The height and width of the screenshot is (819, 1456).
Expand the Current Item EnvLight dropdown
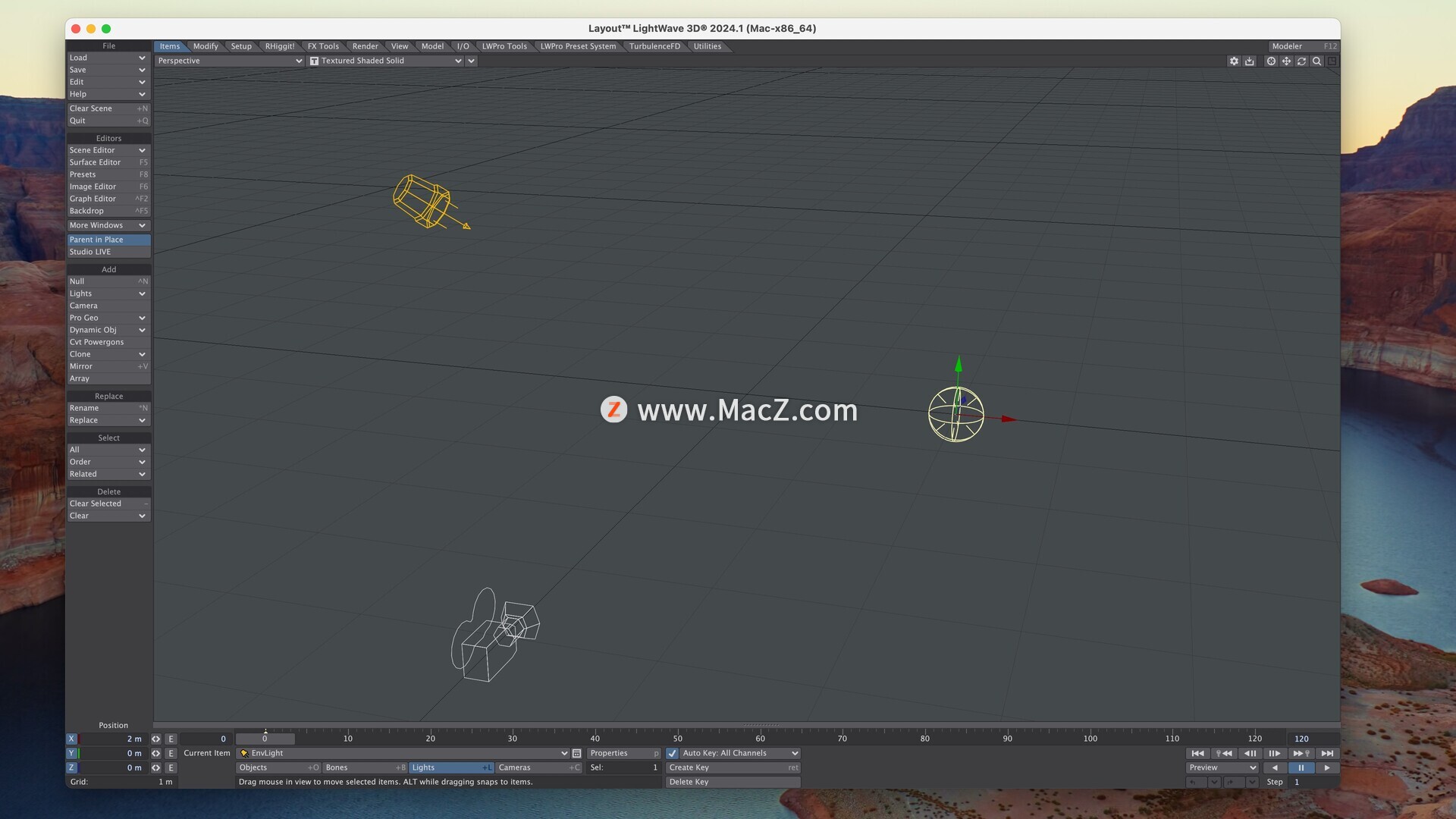pyautogui.click(x=403, y=753)
